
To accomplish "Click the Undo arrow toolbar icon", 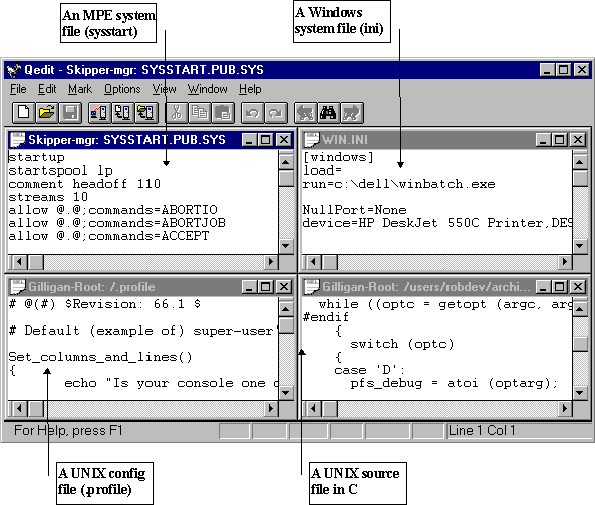I will pyautogui.click(x=253, y=113).
